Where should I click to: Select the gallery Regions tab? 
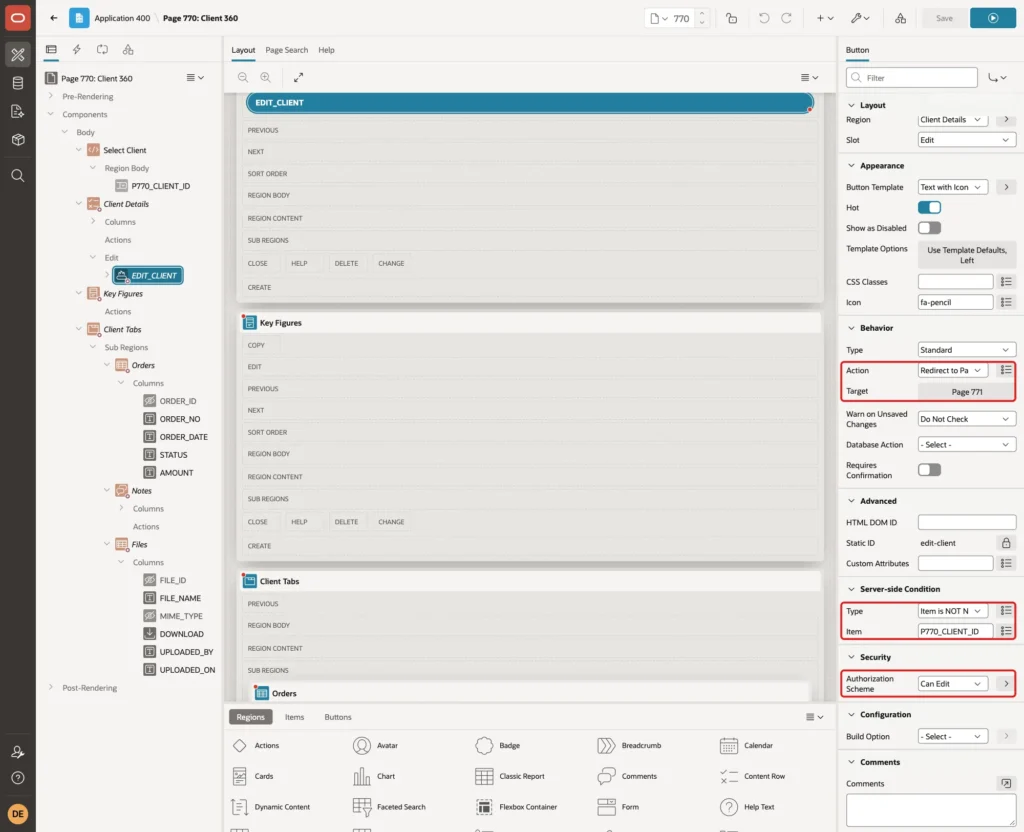pos(251,717)
